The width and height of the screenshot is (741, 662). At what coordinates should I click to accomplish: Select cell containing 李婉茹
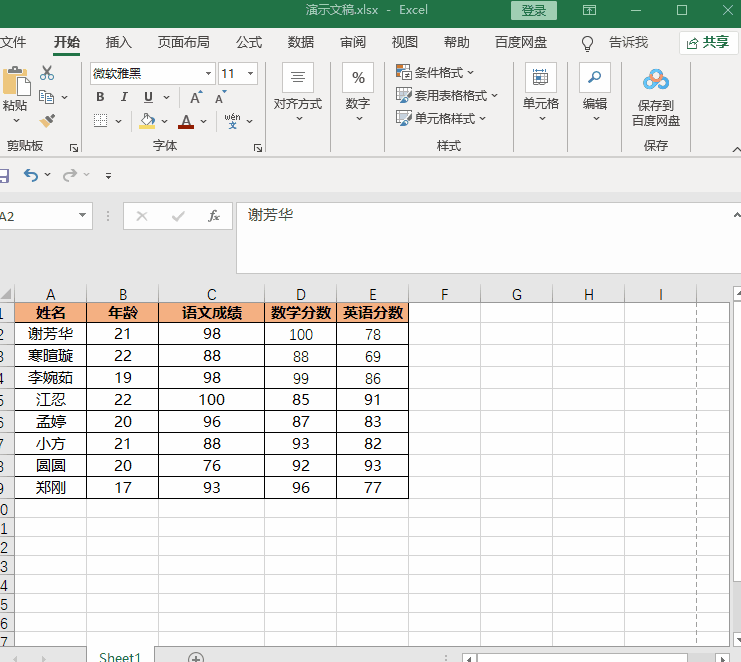pos(50,378)
